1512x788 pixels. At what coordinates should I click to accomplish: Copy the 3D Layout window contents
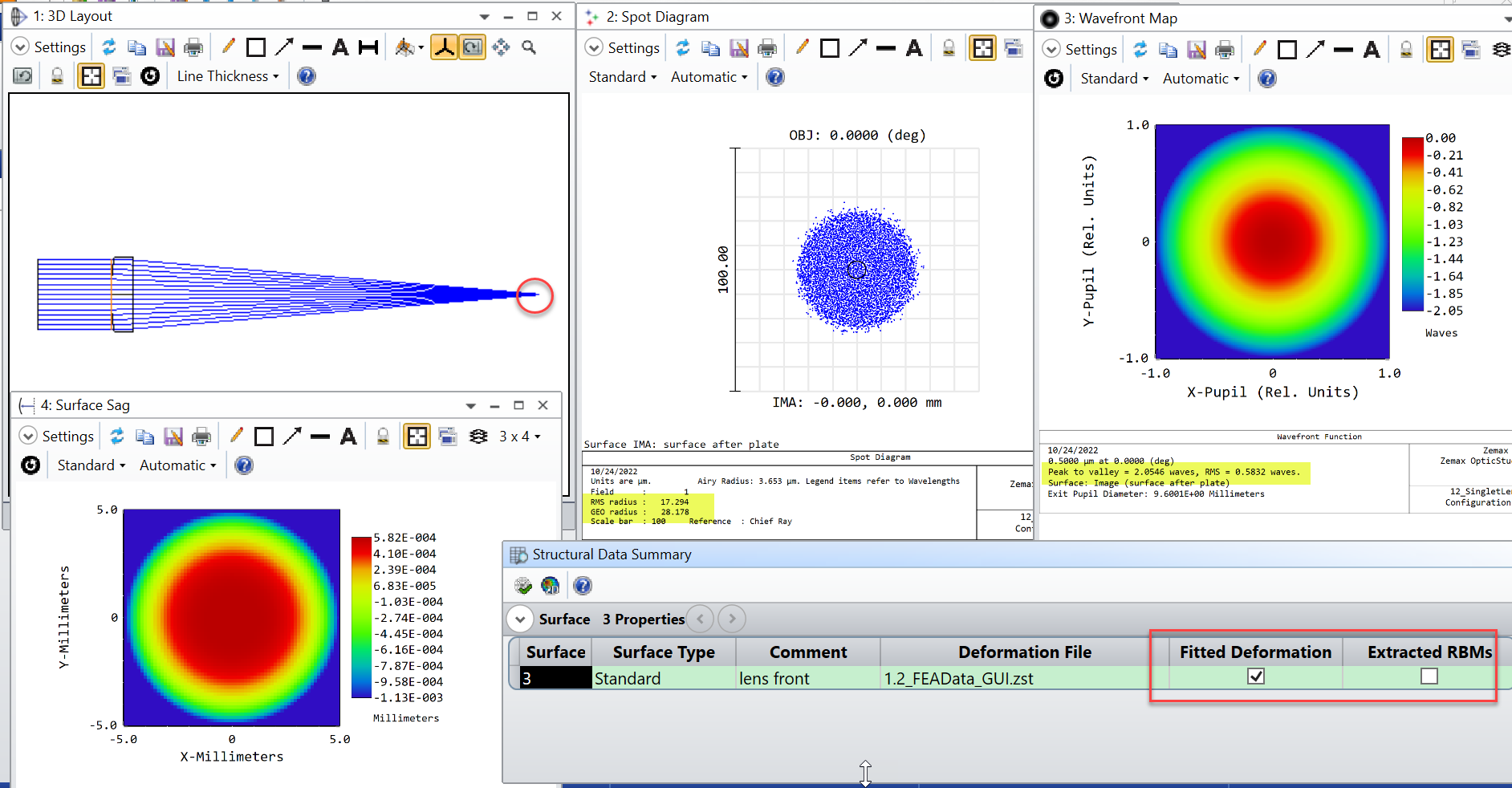(x=137, y=47)
